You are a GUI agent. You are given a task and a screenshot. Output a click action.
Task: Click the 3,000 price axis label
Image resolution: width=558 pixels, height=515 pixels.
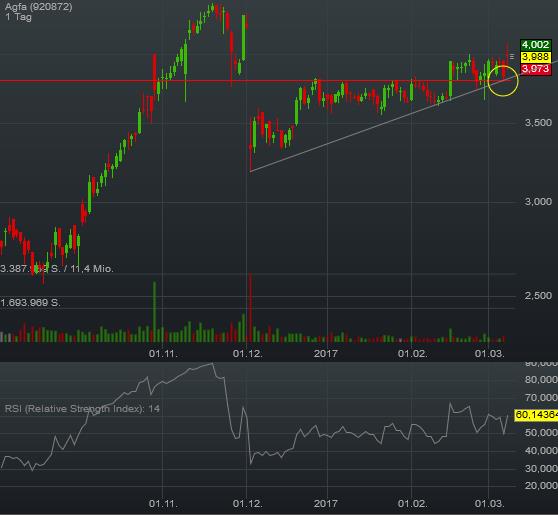point(538,202)
